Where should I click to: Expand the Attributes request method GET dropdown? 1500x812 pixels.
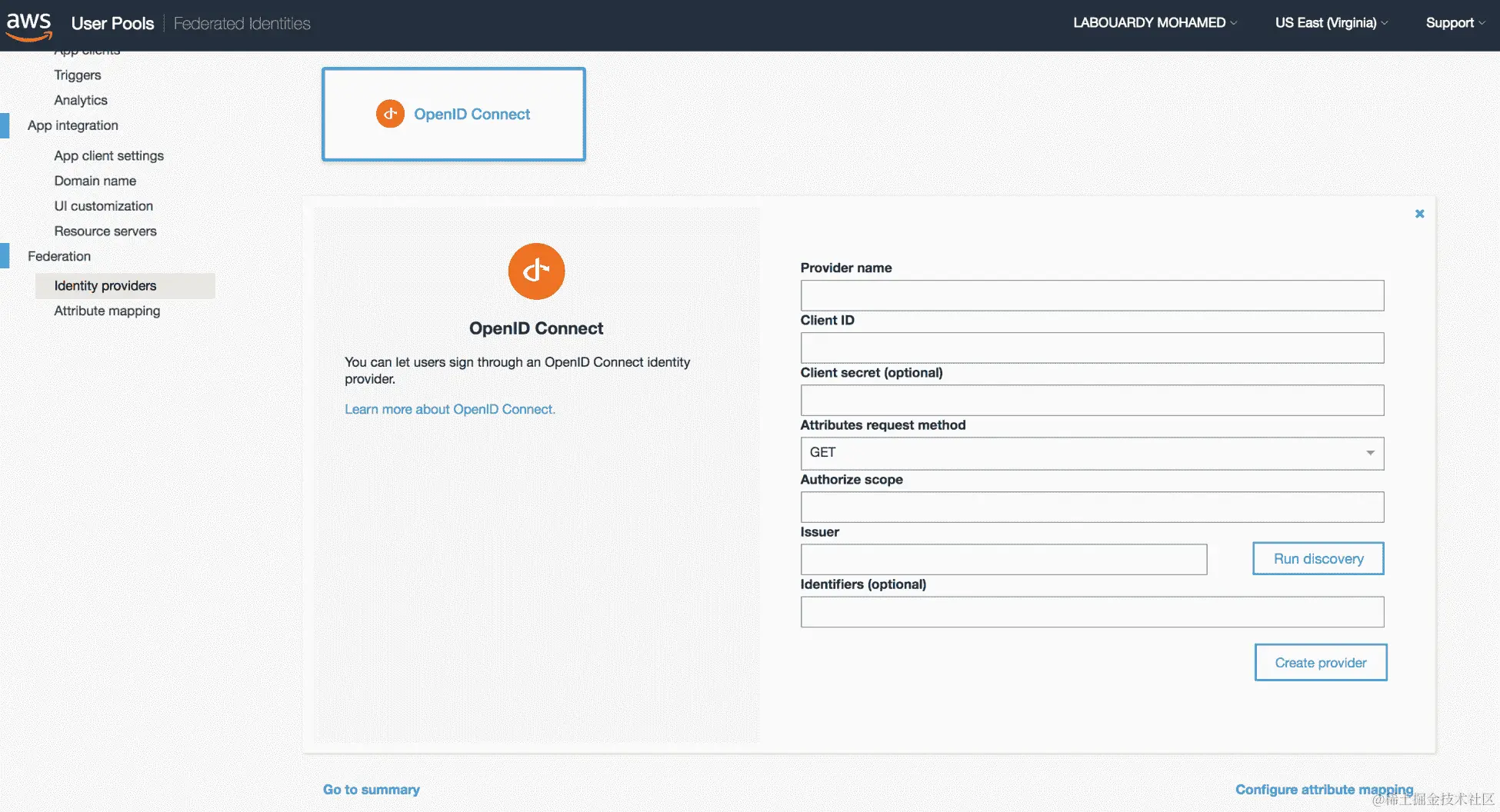coord(1092,453)
